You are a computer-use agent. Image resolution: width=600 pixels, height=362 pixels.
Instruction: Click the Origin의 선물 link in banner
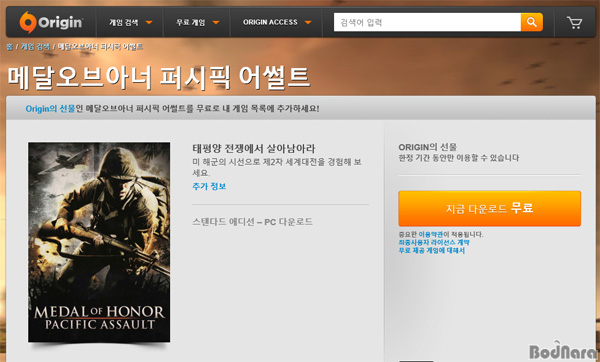[50, 109]
